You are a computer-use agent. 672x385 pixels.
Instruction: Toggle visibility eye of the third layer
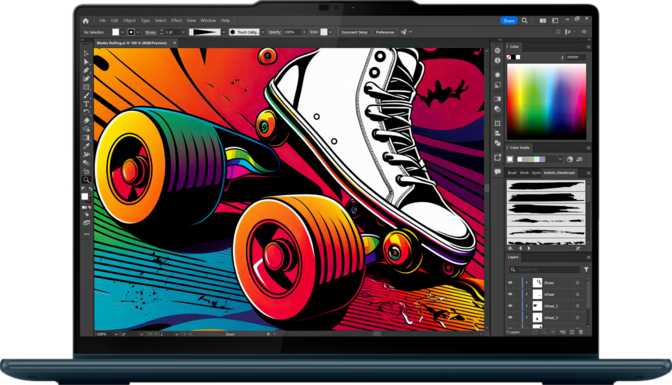510,306
